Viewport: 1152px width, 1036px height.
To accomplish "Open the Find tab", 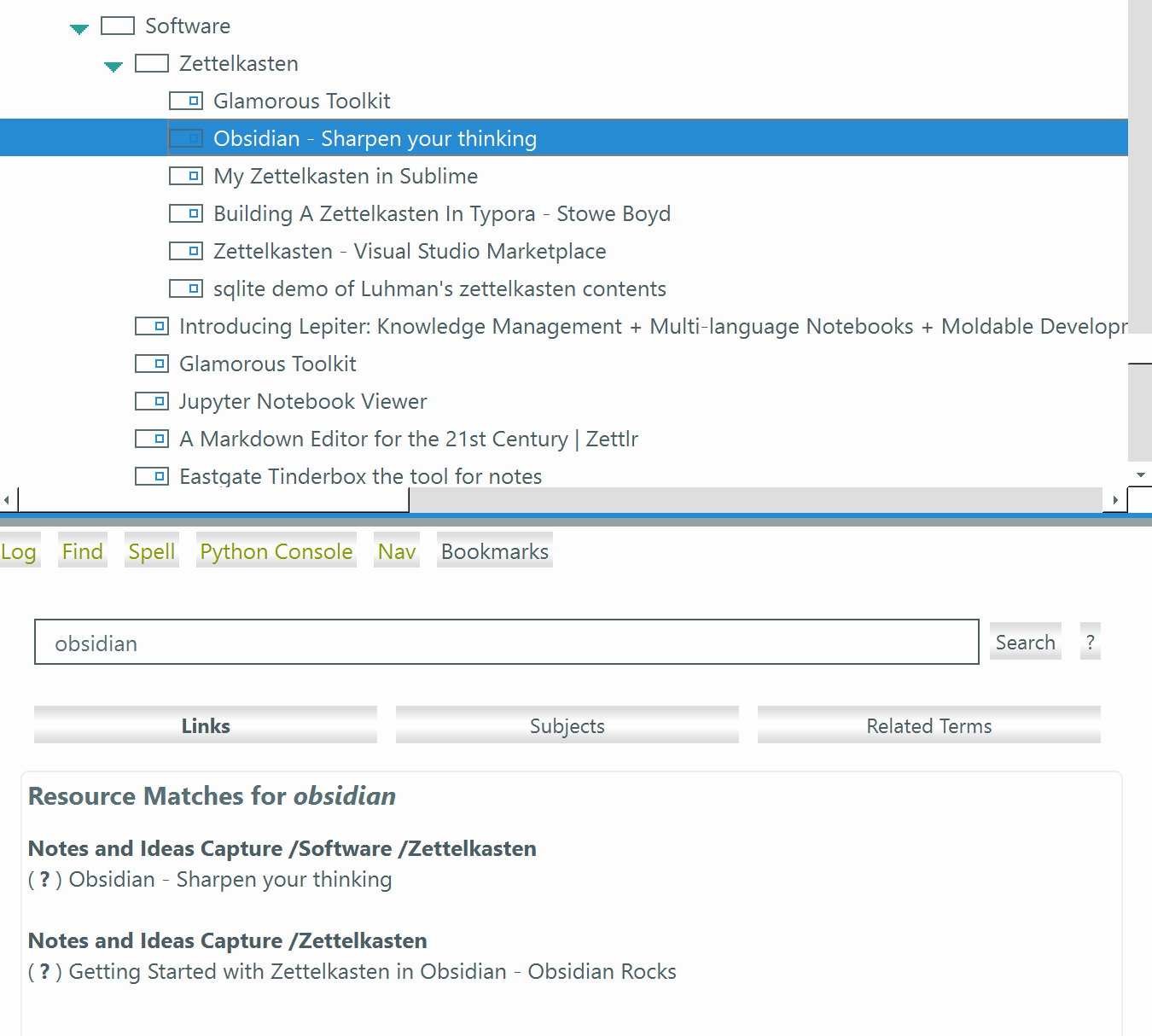I will click(83, 551).
